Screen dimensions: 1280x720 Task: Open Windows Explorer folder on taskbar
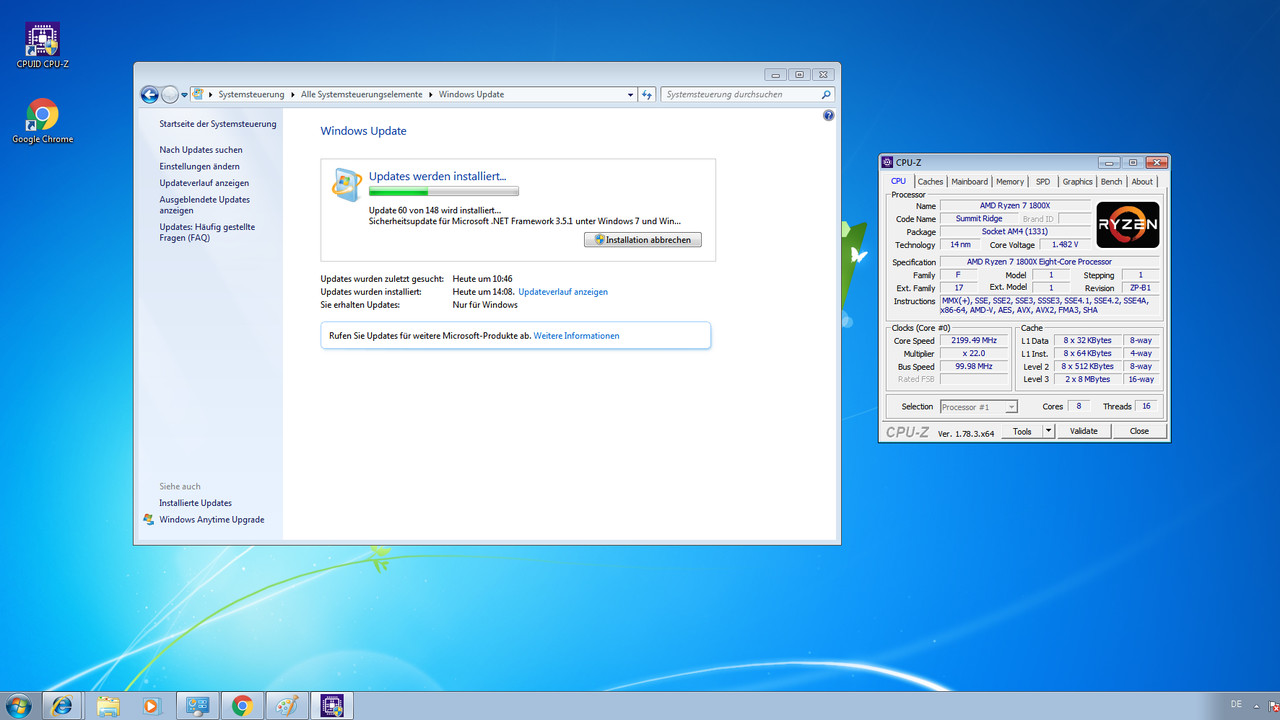click(108, 705)
